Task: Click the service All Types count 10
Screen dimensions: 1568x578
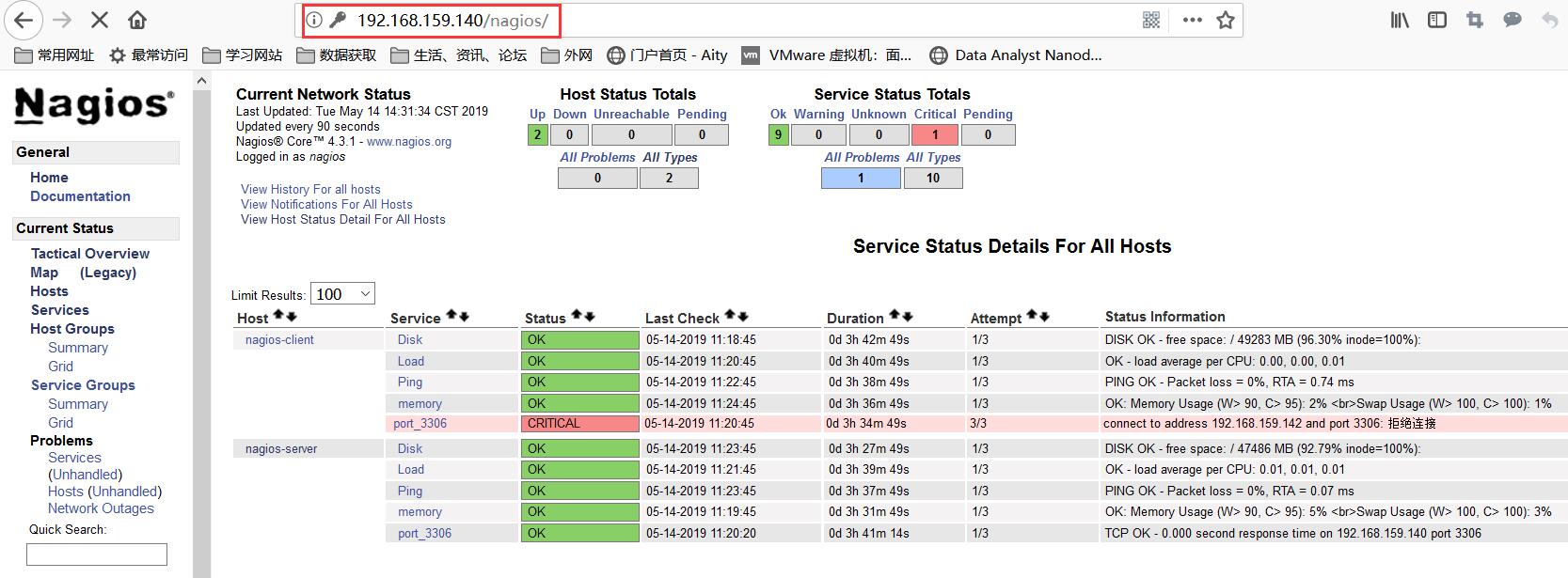Action: [x=933, y=178]
